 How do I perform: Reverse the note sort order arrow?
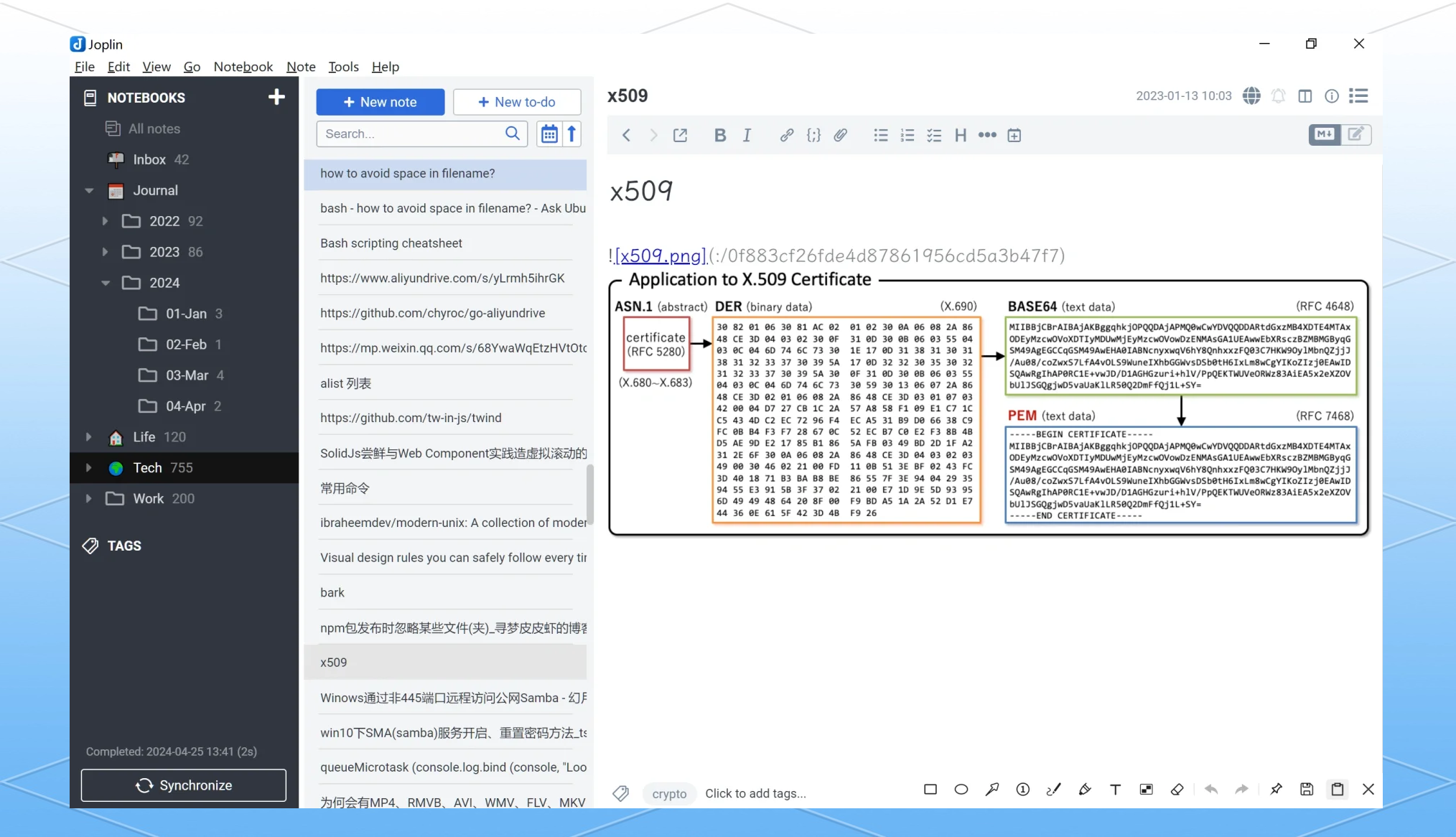571,134
